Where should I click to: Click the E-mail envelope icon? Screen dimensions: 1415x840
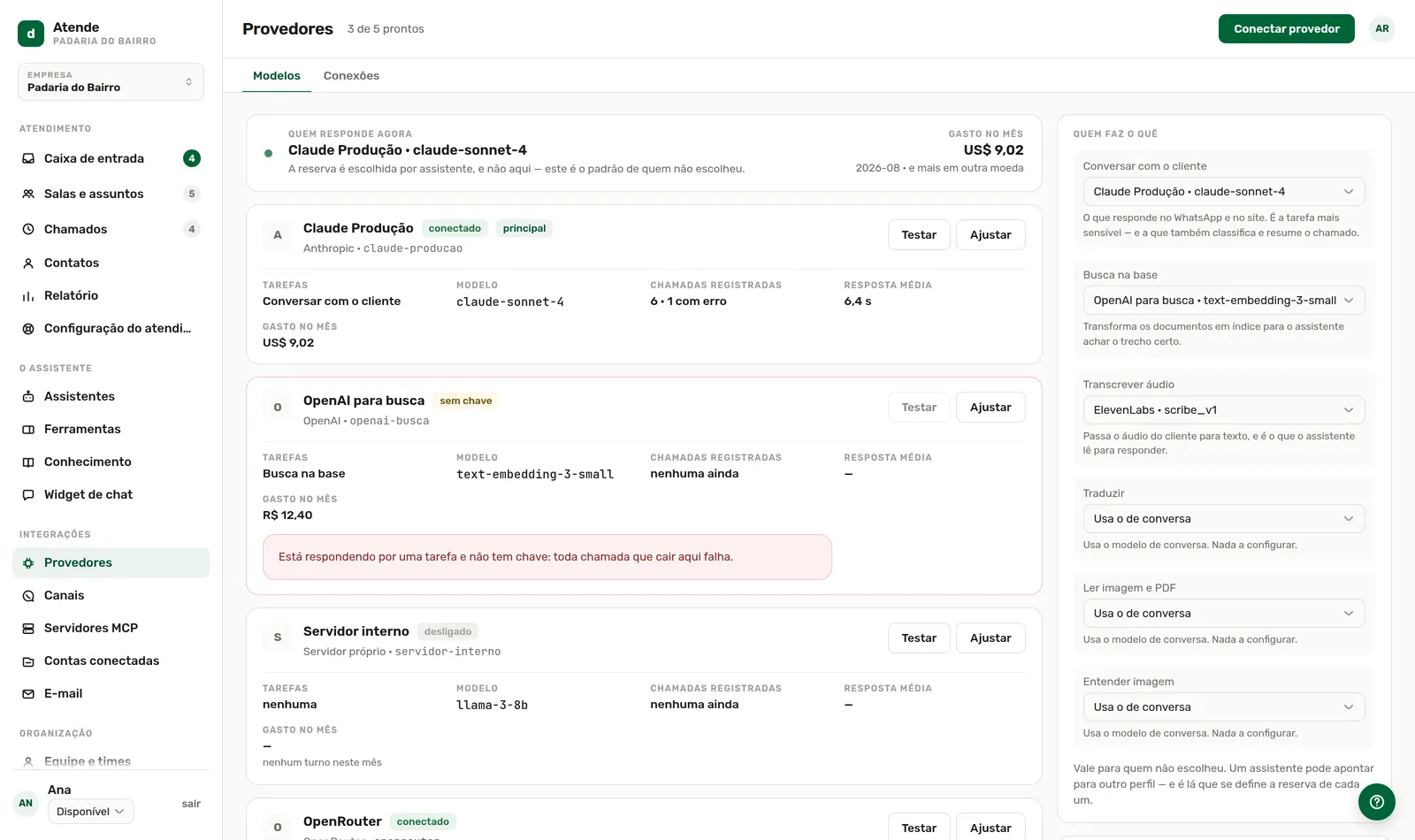pyautogui.click(x=28, y=693)
